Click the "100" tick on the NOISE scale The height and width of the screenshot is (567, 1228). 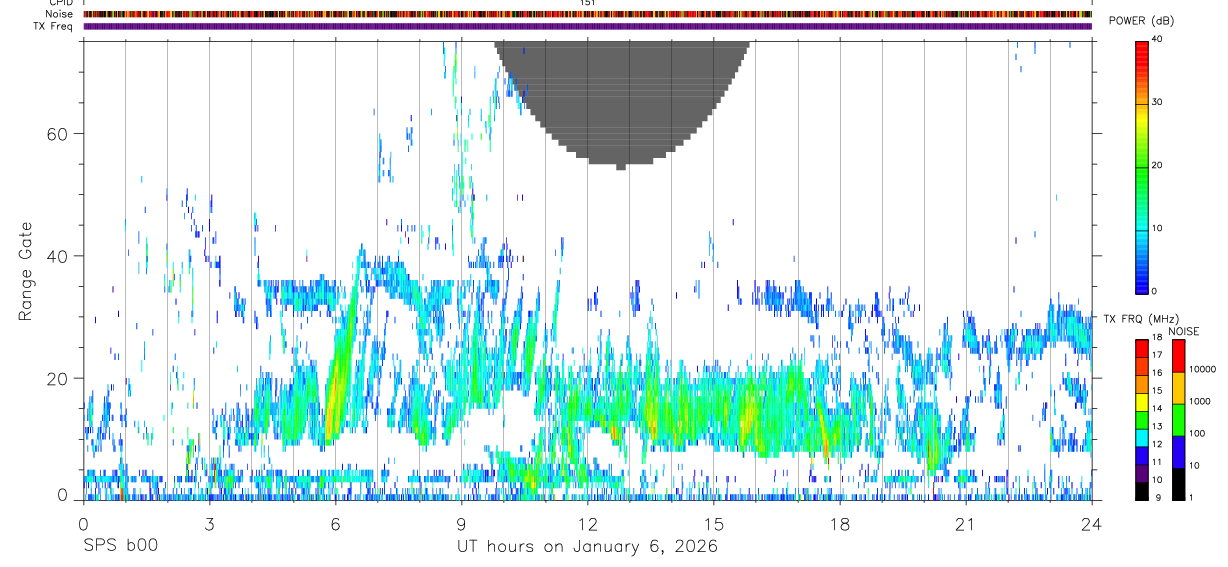pyautogui.click(x=1198, y=433)
